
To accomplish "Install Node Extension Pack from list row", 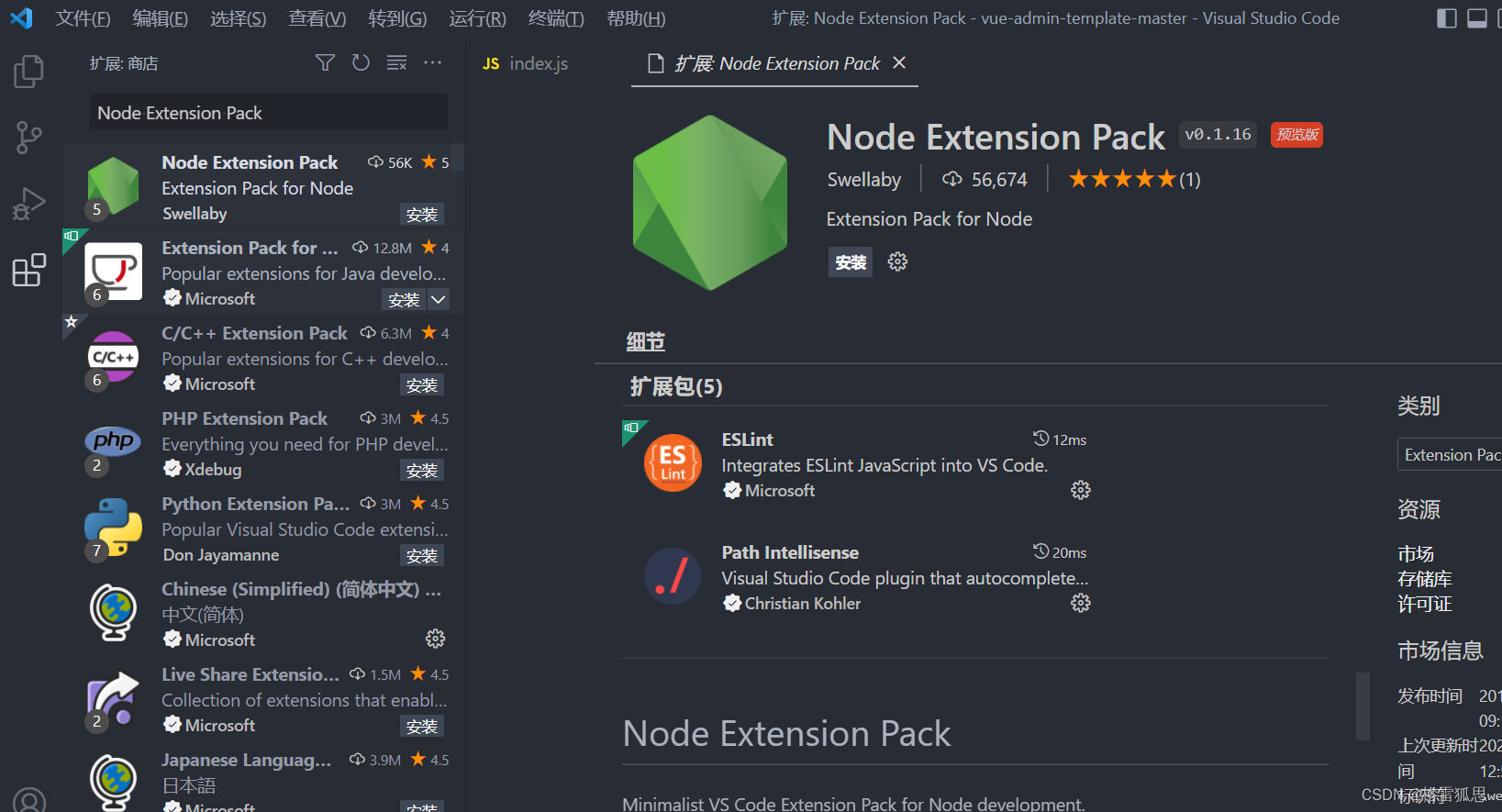I will 422,214.
